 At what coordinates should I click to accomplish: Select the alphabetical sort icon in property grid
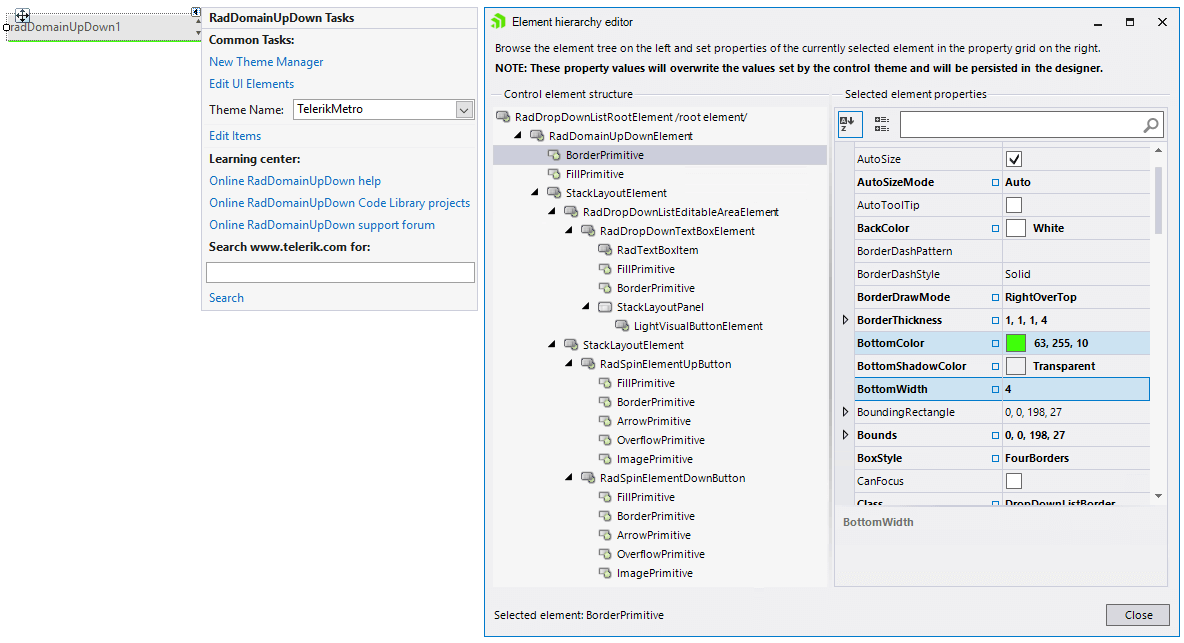coord(847,124)
